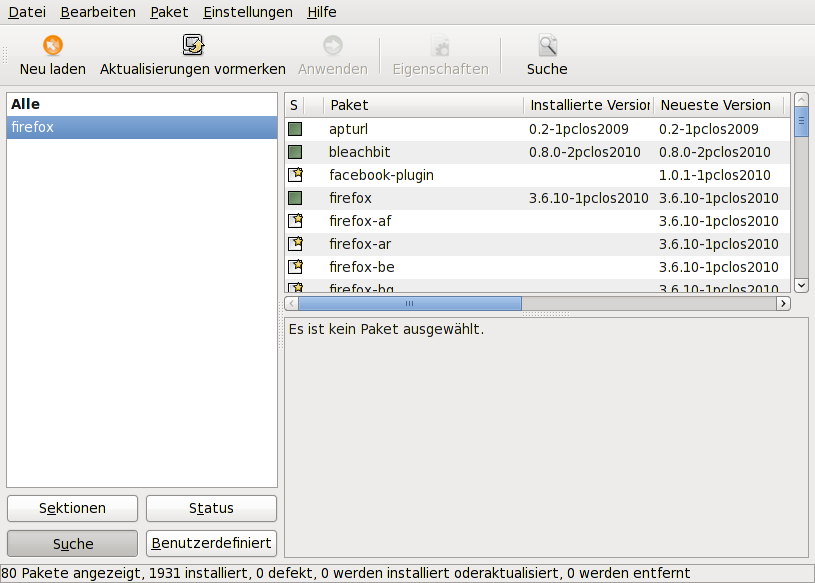Toggle the status box for firefox package
This screenshot has height=583, width=815.
pyautogui.click(x=295, y=198)
